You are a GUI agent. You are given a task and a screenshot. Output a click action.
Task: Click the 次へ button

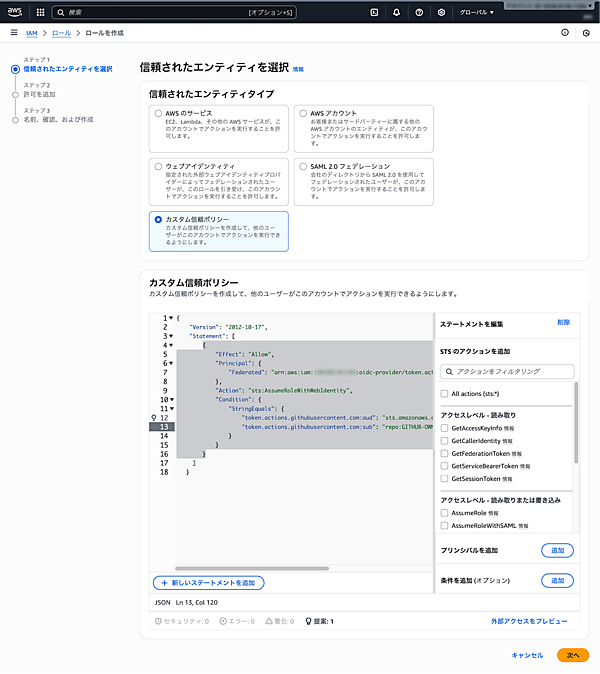(573, 655)
